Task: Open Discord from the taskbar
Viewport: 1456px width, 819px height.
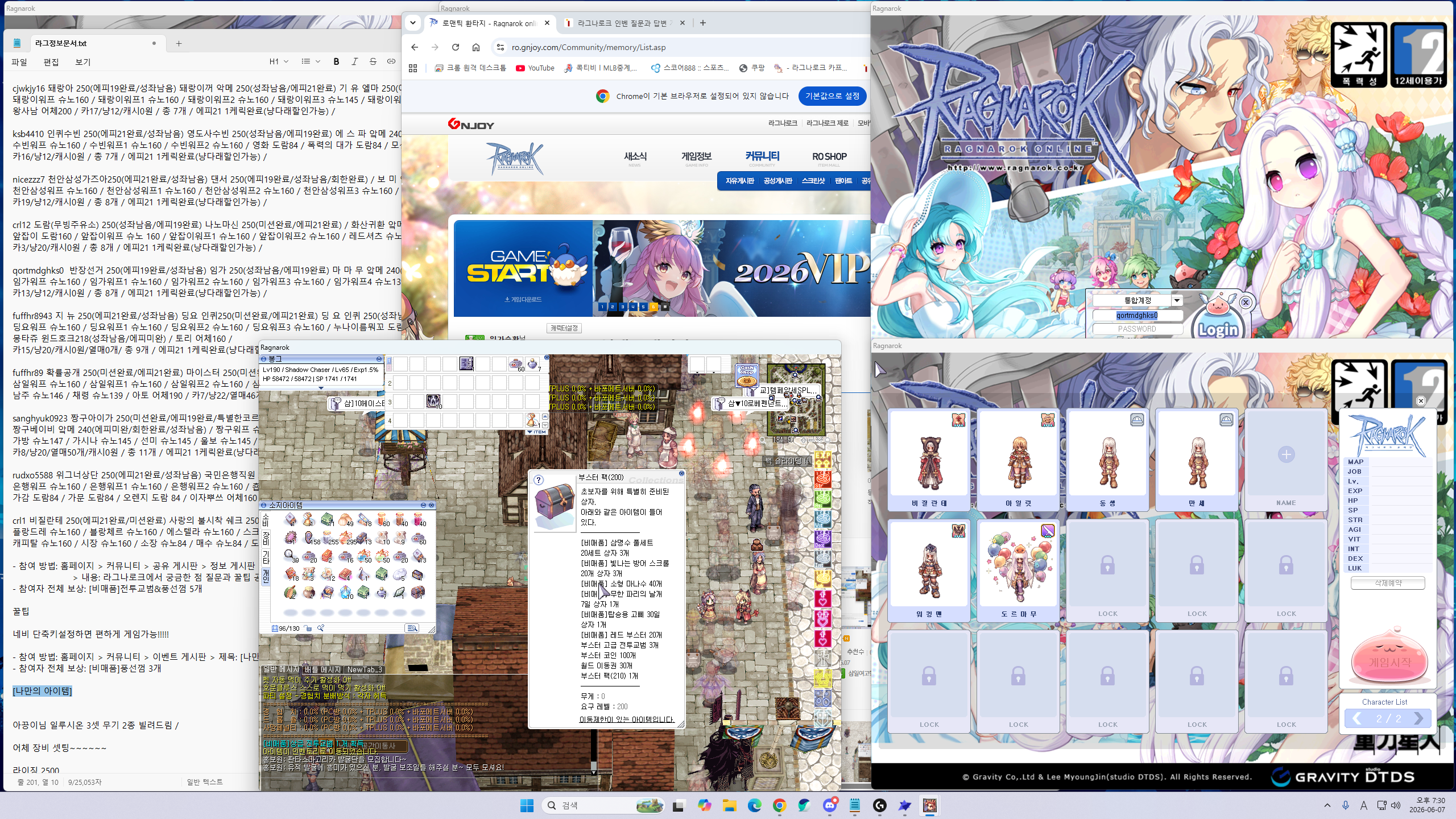Action: (x=830, y=805)
